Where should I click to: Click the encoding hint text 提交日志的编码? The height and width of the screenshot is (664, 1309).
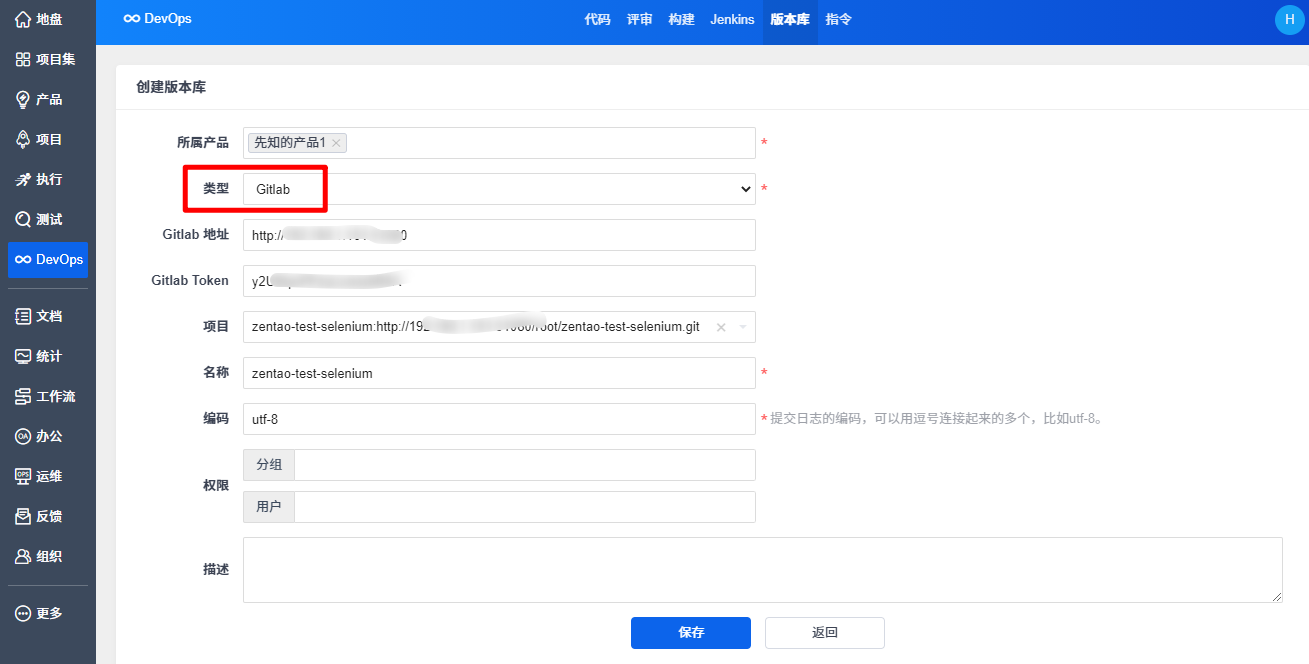point(816,419)
